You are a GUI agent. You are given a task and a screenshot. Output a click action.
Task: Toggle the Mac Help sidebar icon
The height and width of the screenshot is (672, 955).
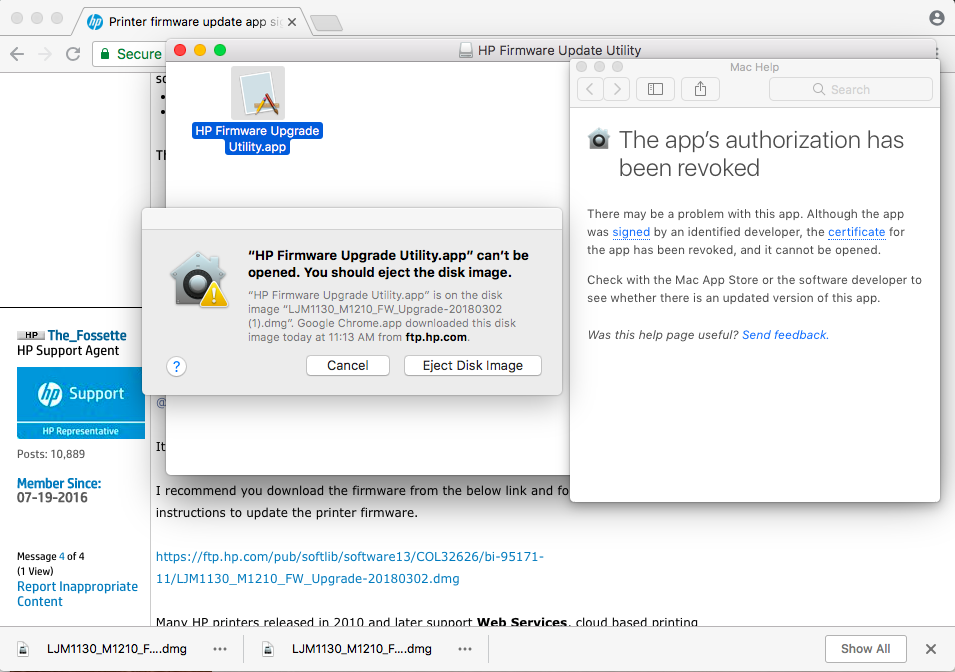(x=655, y=89)
